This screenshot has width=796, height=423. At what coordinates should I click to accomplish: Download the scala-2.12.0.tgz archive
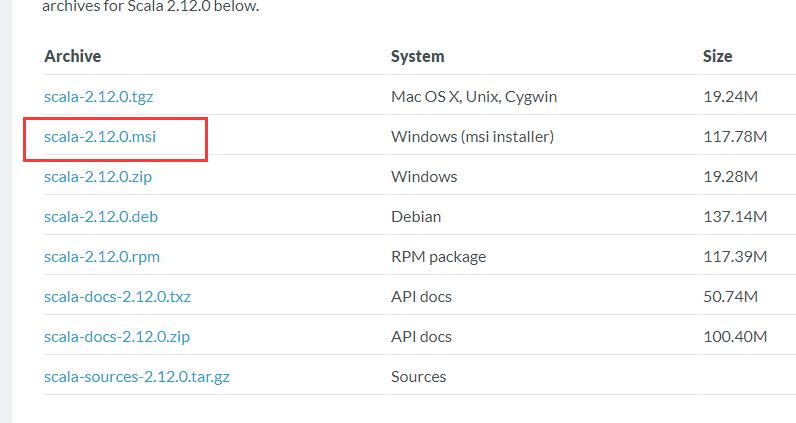coord(99,97)
